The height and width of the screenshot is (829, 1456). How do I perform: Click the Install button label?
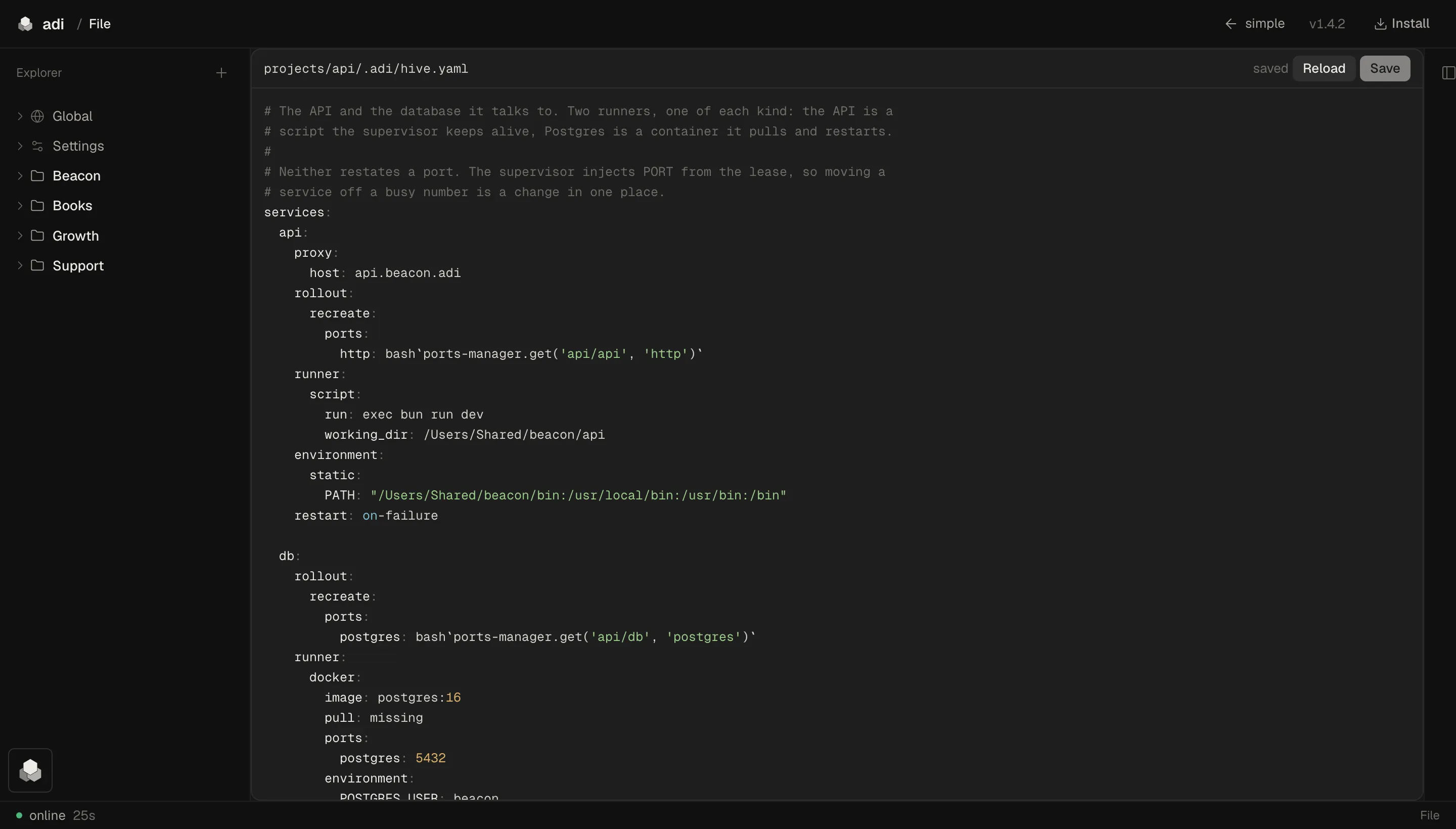click(1410, 24)
